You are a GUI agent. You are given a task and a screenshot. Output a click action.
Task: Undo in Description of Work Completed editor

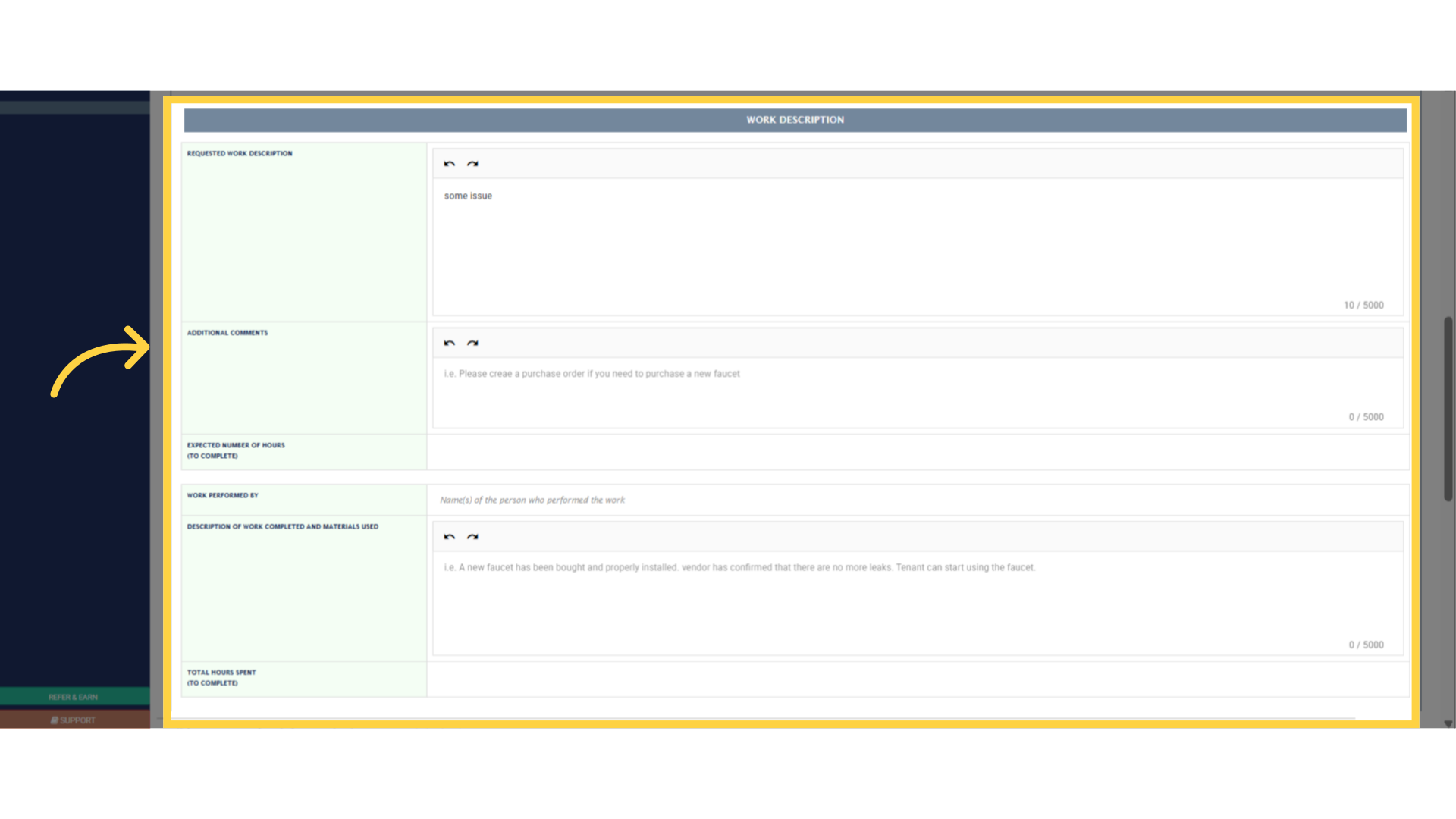(x=449, y=536)
